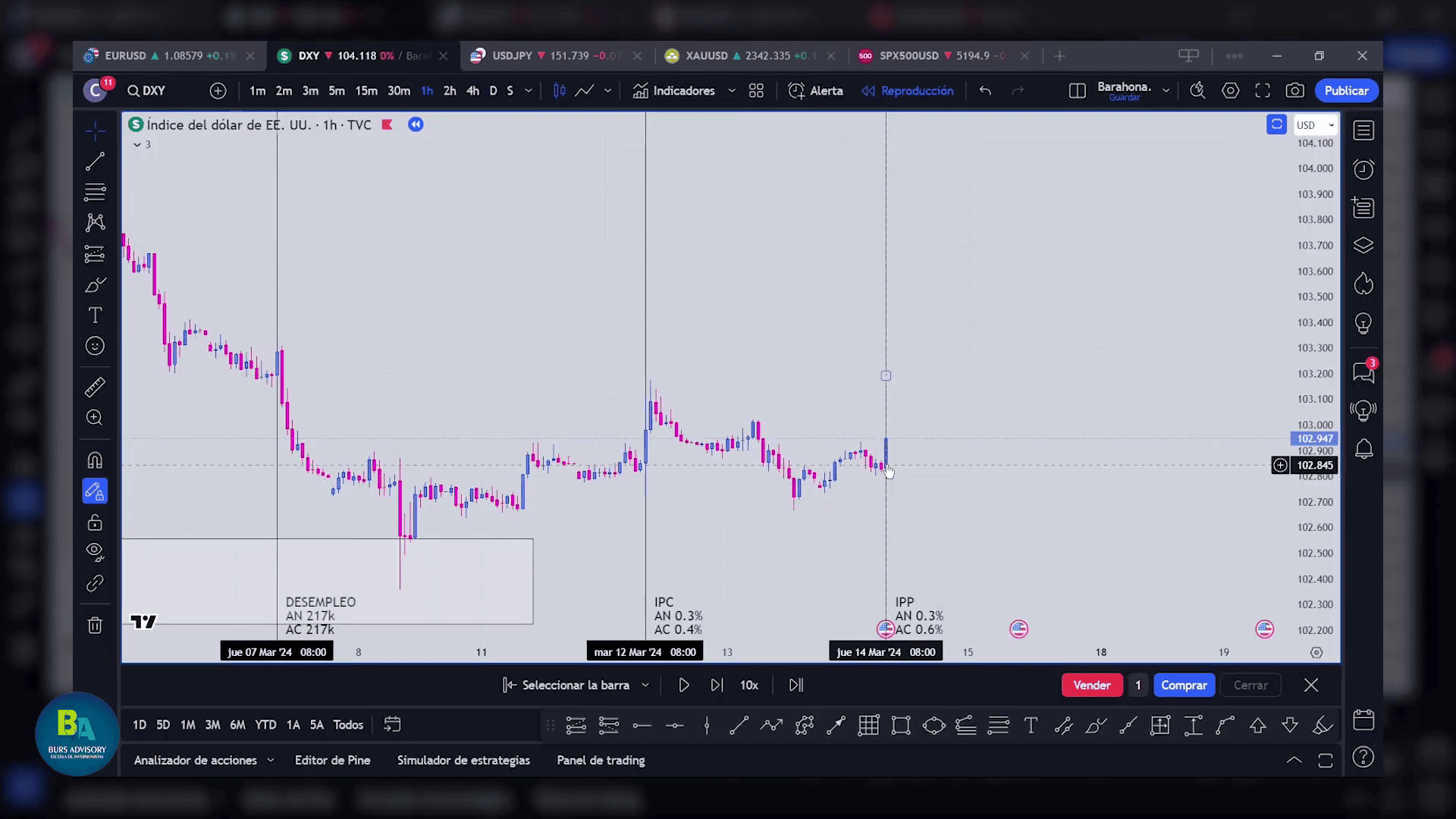Toggle Reproducción replay mode
1456x819 pixels.
point(908,91)
